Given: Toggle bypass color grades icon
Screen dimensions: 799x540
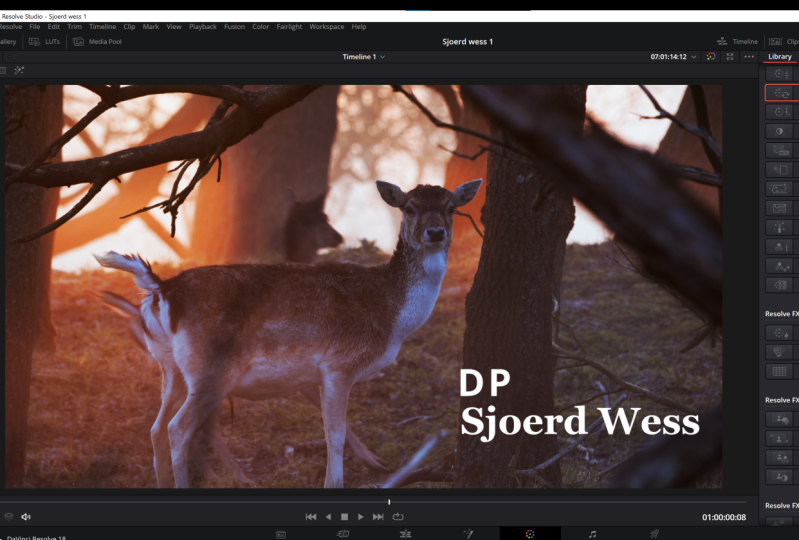Looking at the screenshot, I should click(x=711, y=57).
